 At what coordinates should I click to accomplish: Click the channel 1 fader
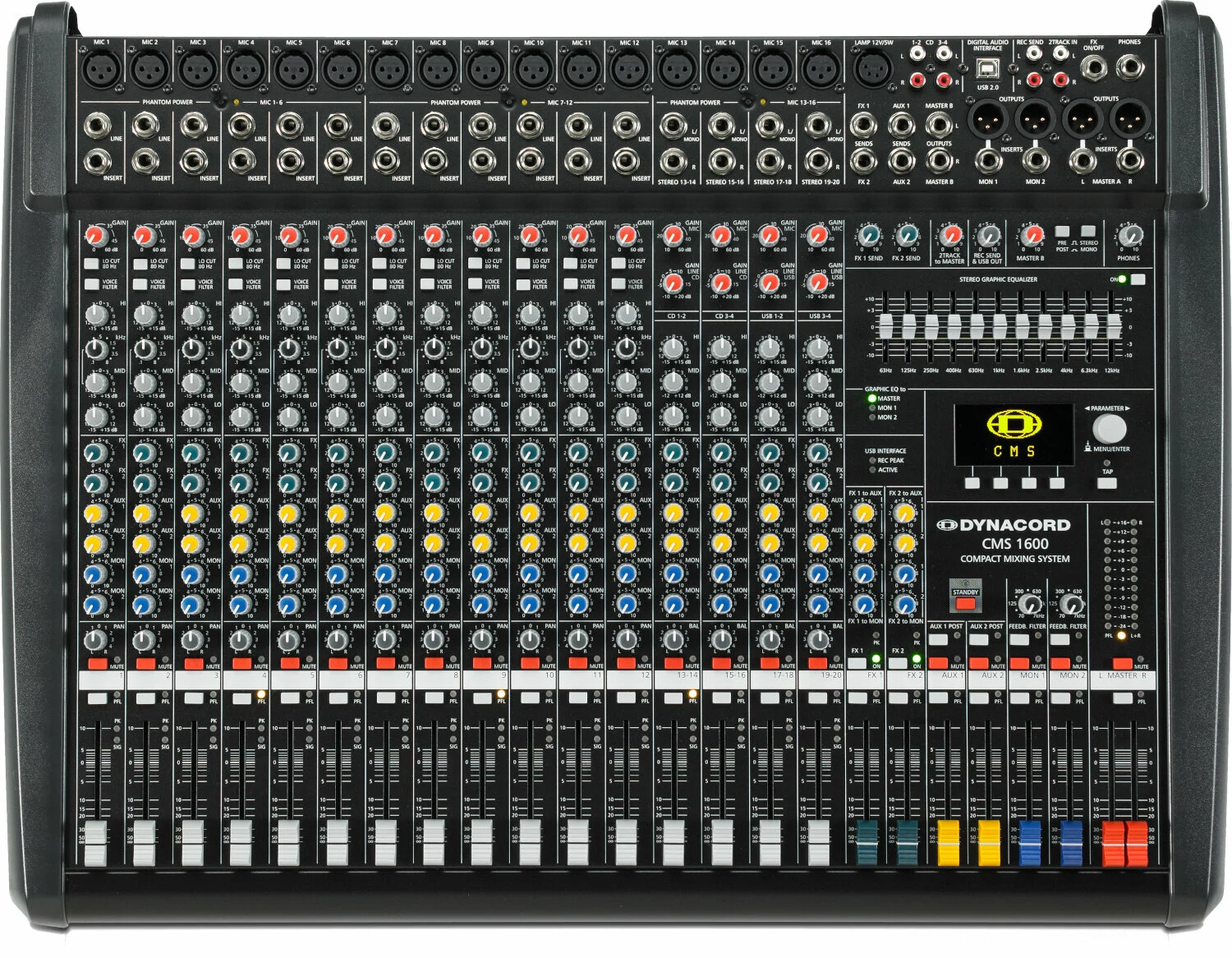[x=96, y=842]
